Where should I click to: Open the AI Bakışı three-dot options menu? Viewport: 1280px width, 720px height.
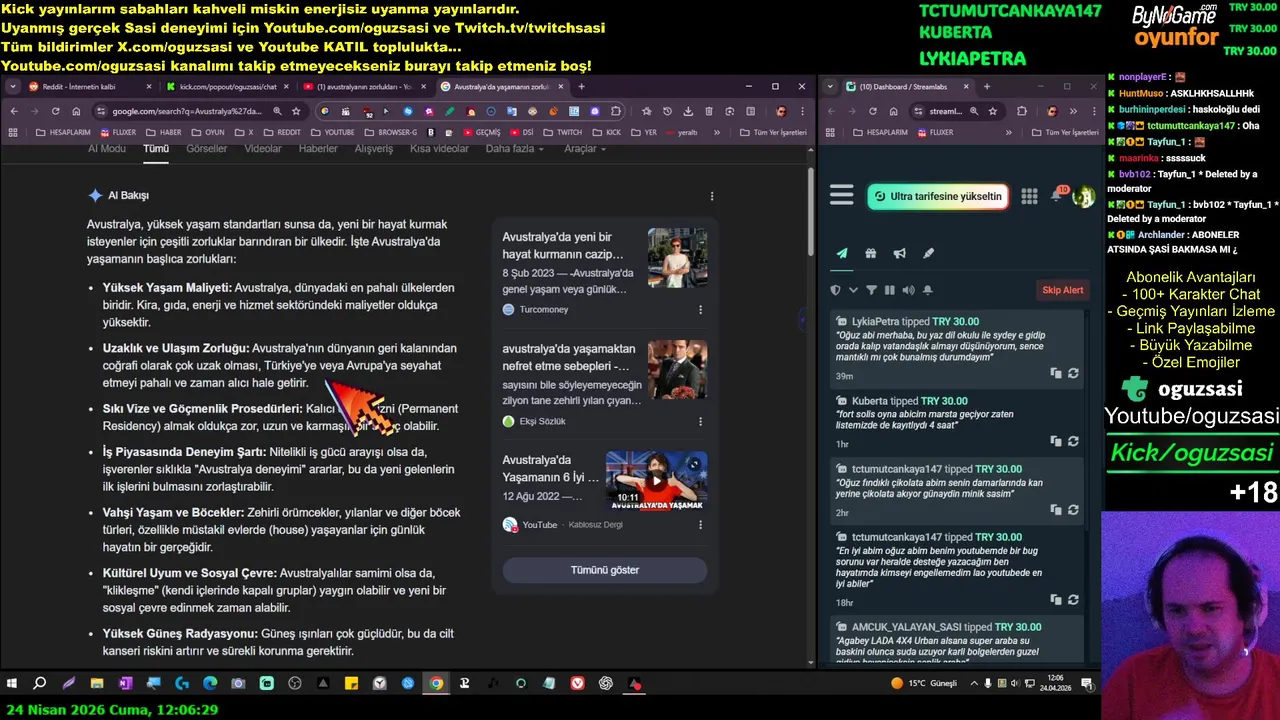click(712, 196)
